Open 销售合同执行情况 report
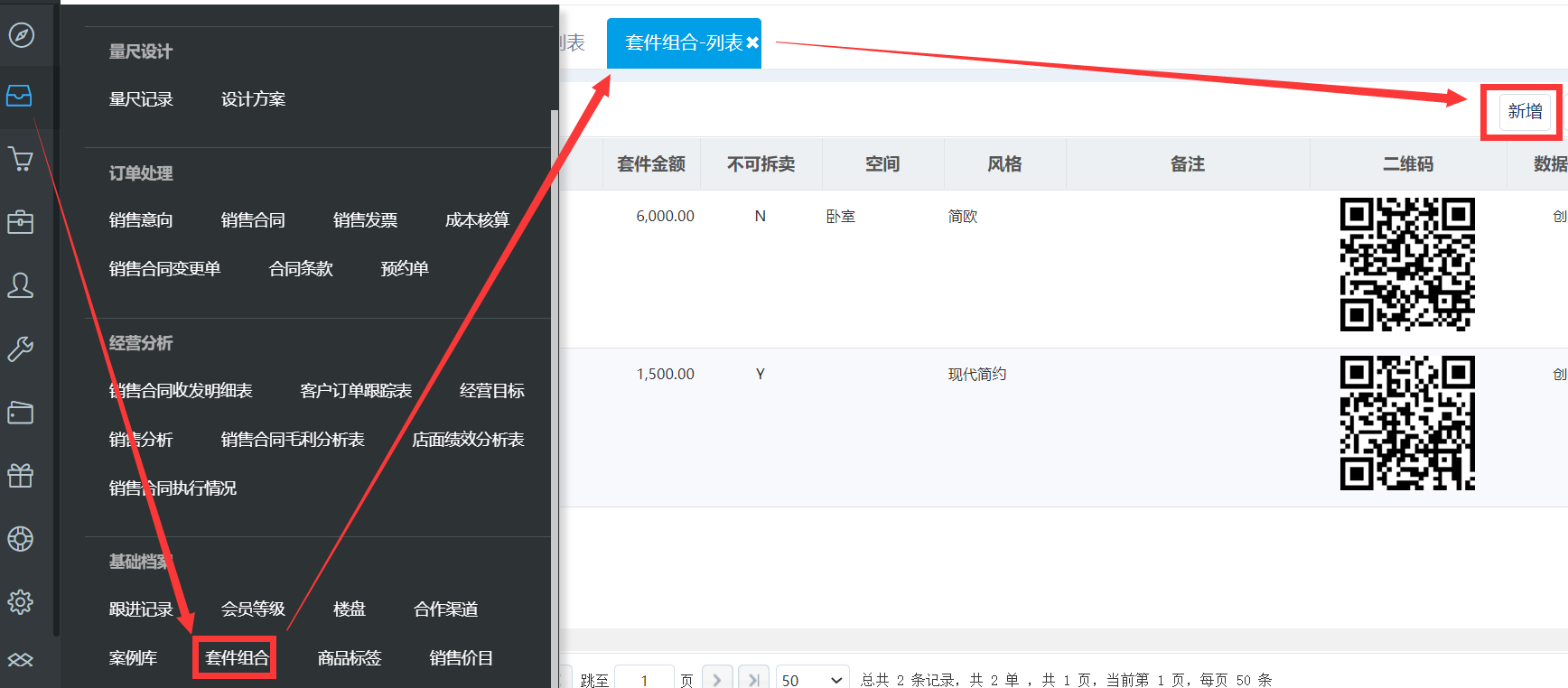 tap(173, 488)
